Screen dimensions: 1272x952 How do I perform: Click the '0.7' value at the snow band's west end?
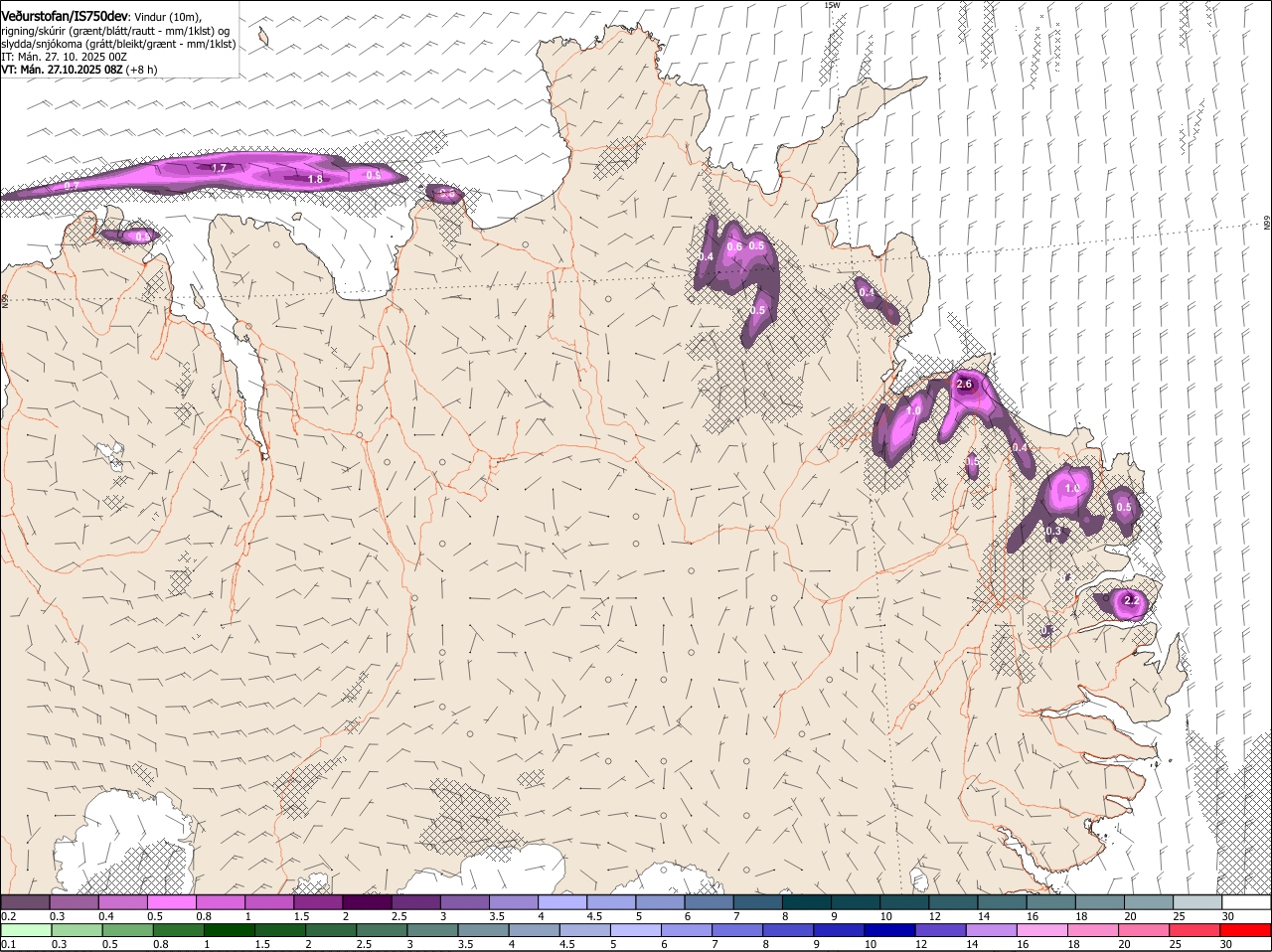coord(72,186)
